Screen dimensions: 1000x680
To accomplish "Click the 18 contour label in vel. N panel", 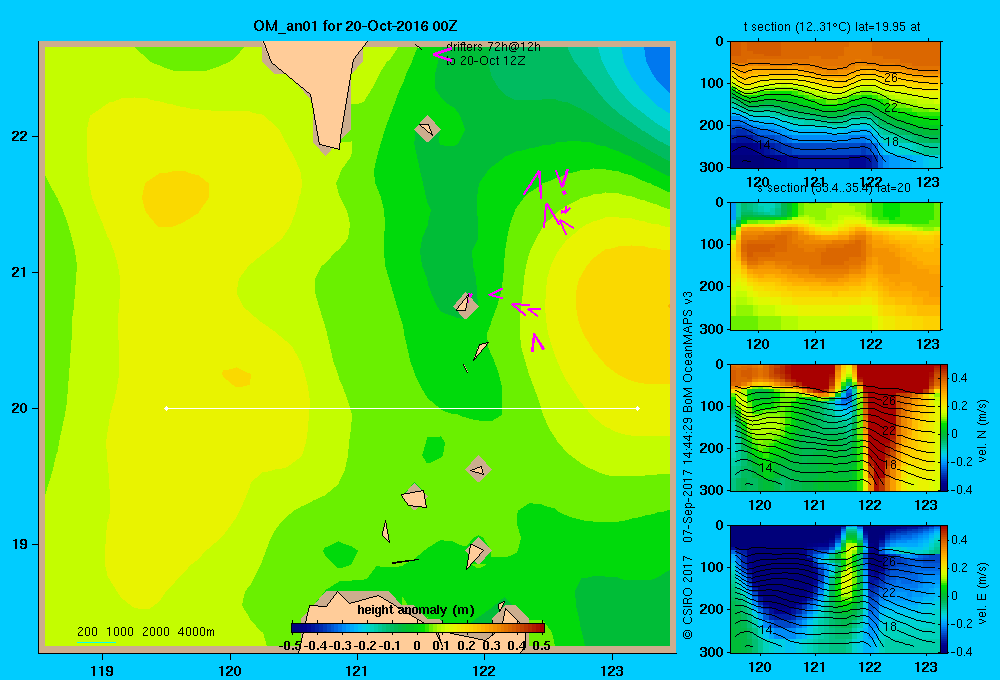I will (x=890, y=464).
